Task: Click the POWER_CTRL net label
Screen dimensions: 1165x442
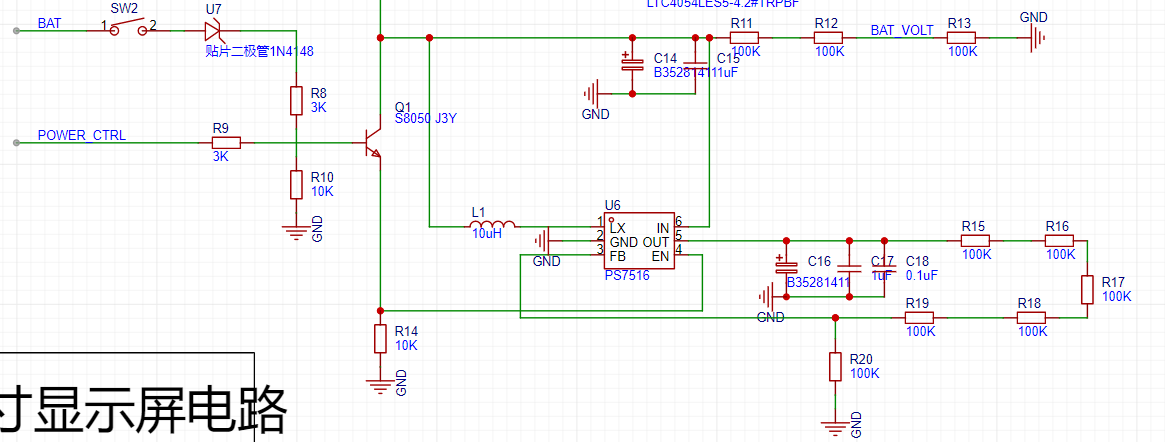Action: coord(82,135)
